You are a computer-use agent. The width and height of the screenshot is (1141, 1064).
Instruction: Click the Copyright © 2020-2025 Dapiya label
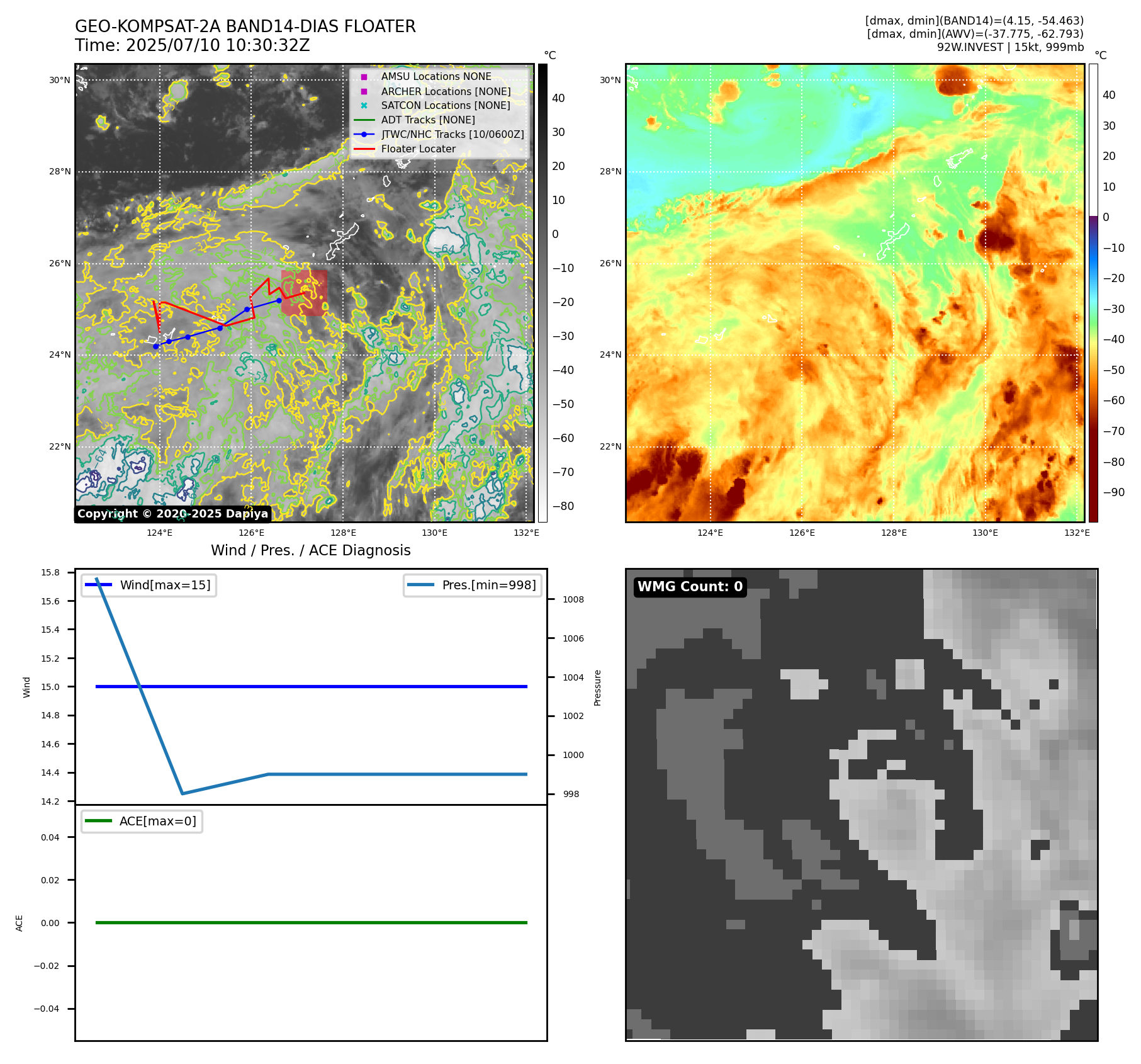[173, 514]
